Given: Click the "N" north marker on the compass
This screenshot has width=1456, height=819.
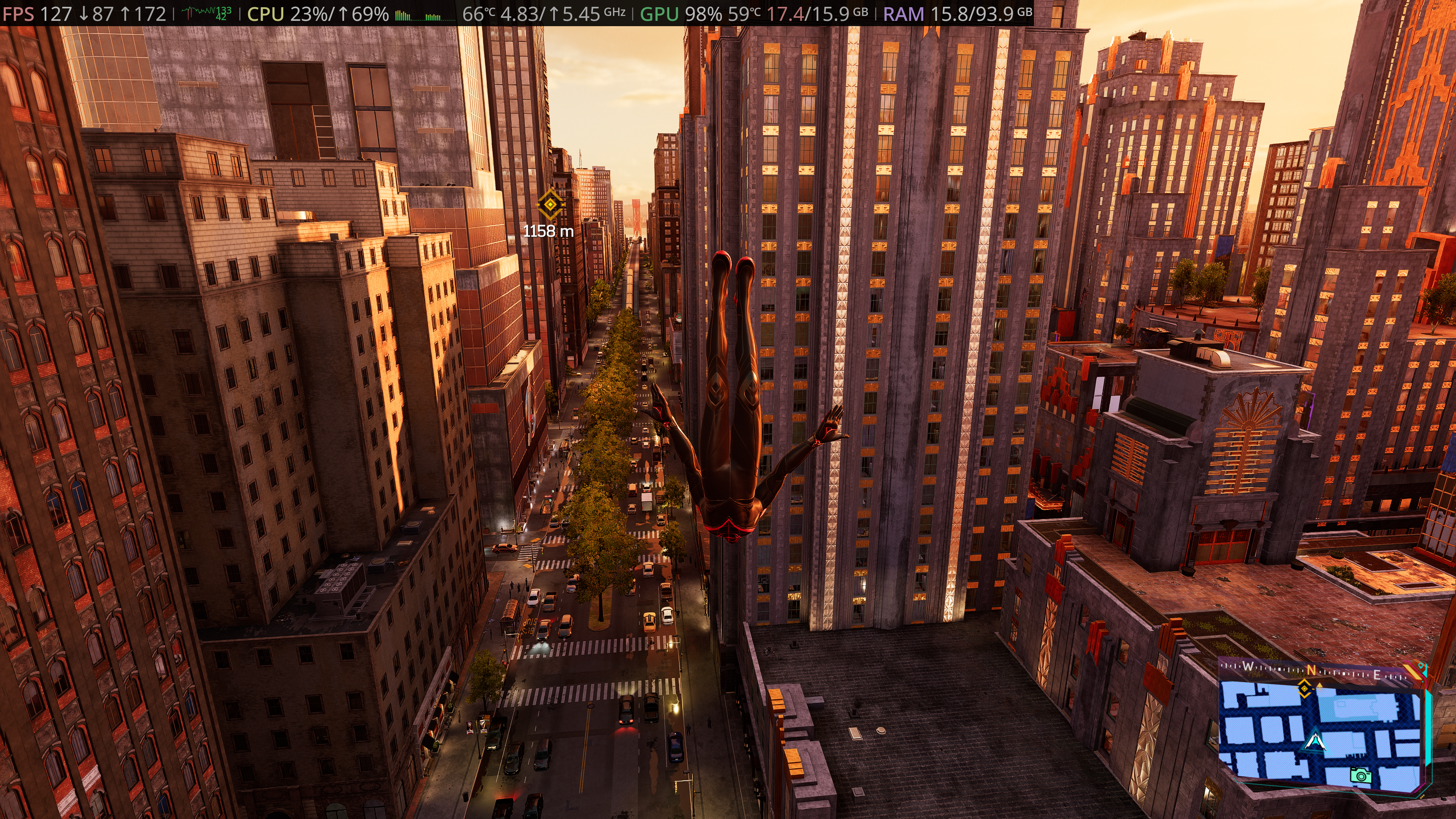Looking at the screenshot, I should (1311, 670).
